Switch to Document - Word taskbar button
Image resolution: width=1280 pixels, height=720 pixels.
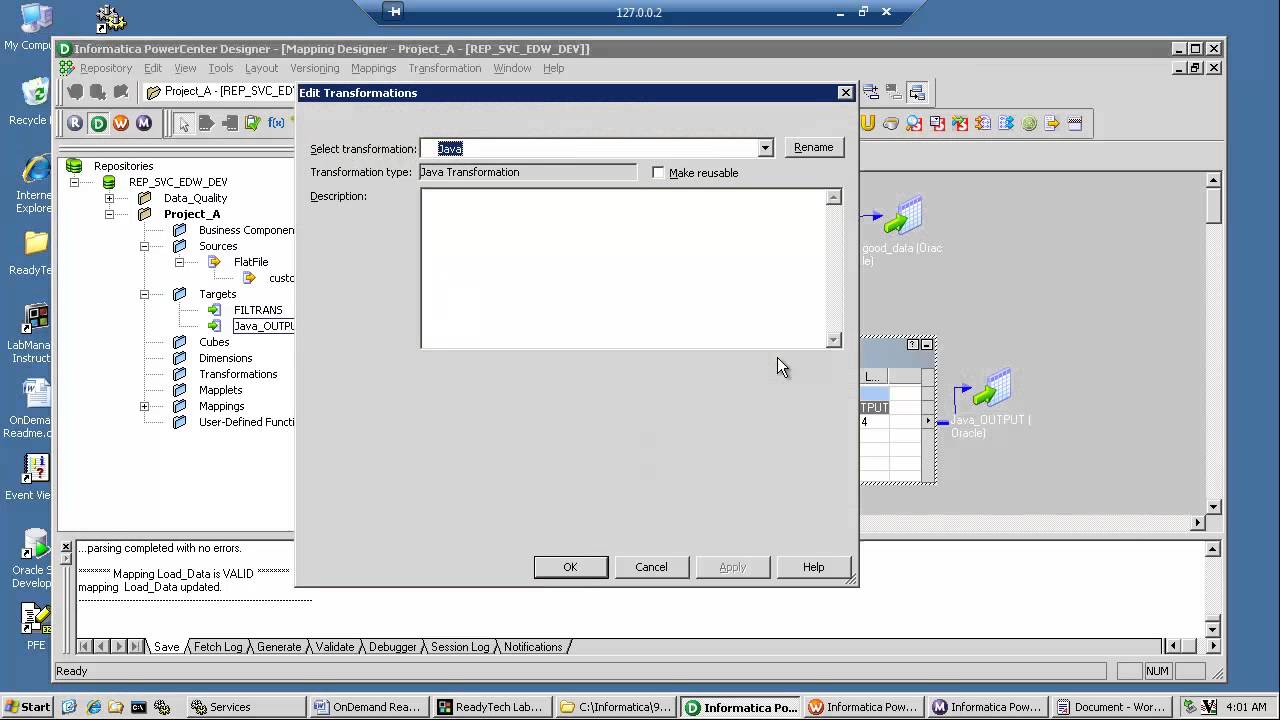(x=1110, y=707)
